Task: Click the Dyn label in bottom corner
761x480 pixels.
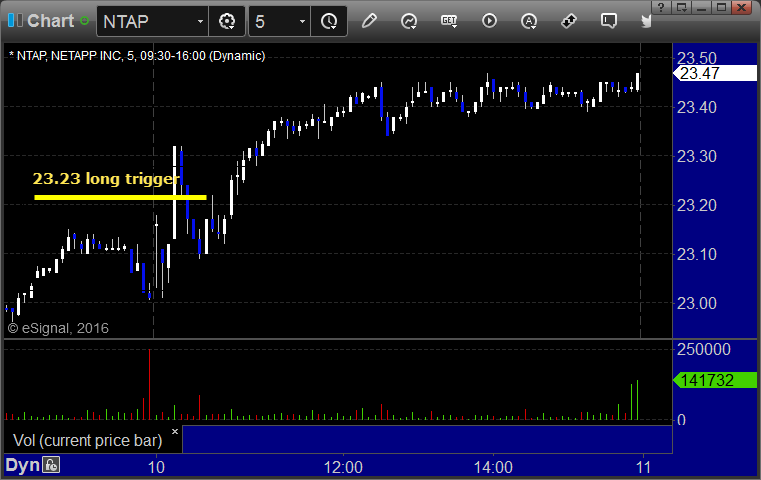Action: point(22,465)
